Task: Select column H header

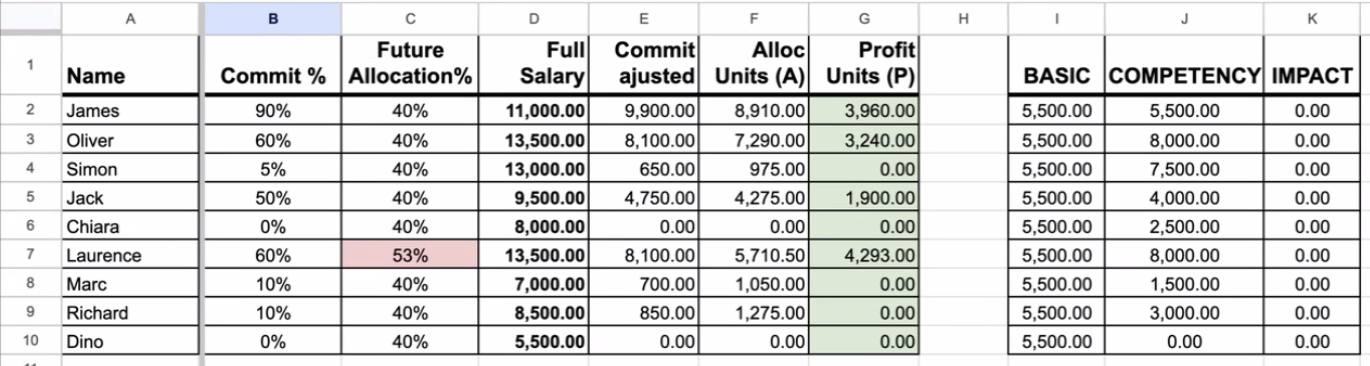Action: tap(962, 17)
